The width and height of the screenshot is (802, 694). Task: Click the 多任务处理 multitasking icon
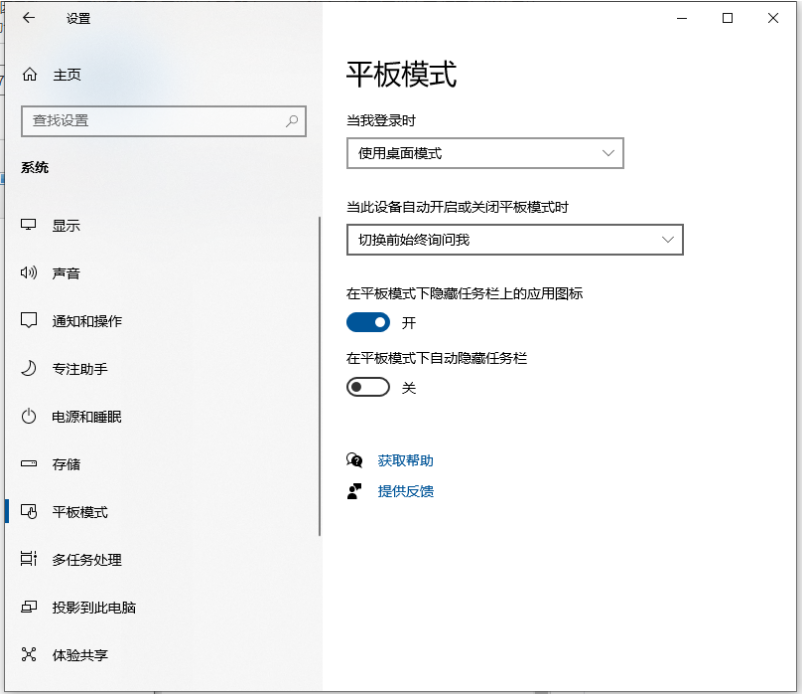[30, 560]
